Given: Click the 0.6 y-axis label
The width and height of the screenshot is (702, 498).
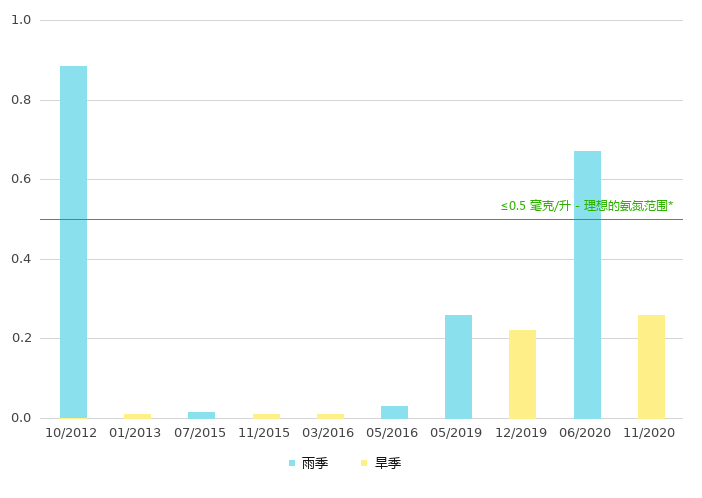Looking at the screenshot, I should click(x=21, y=179).
